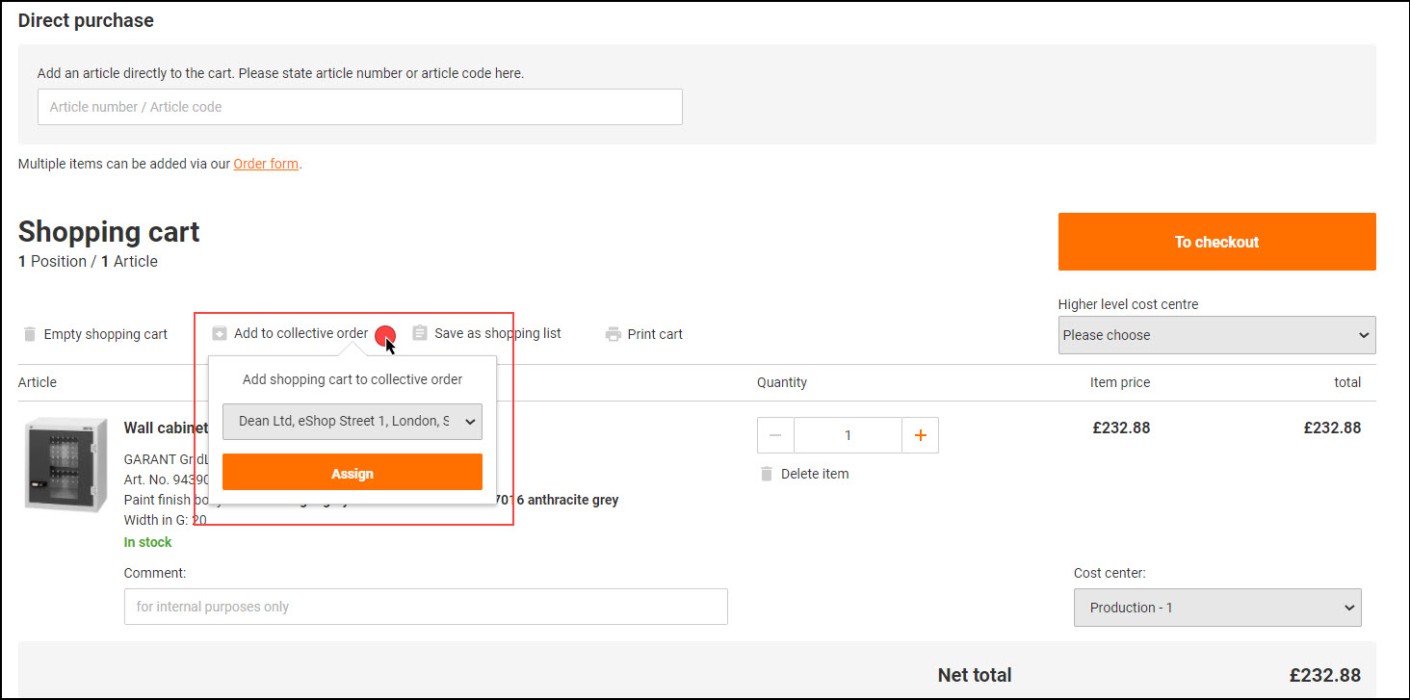Click the quantity value field
The width and height of the screenshot is (1410, 700).
[848, 435]
